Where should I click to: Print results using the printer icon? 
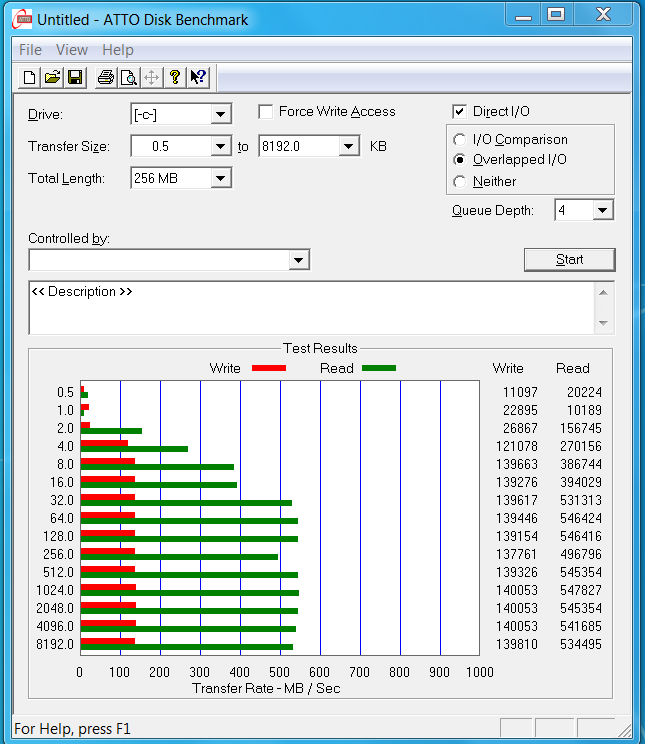pyautogui.click(x=105, y=77)
